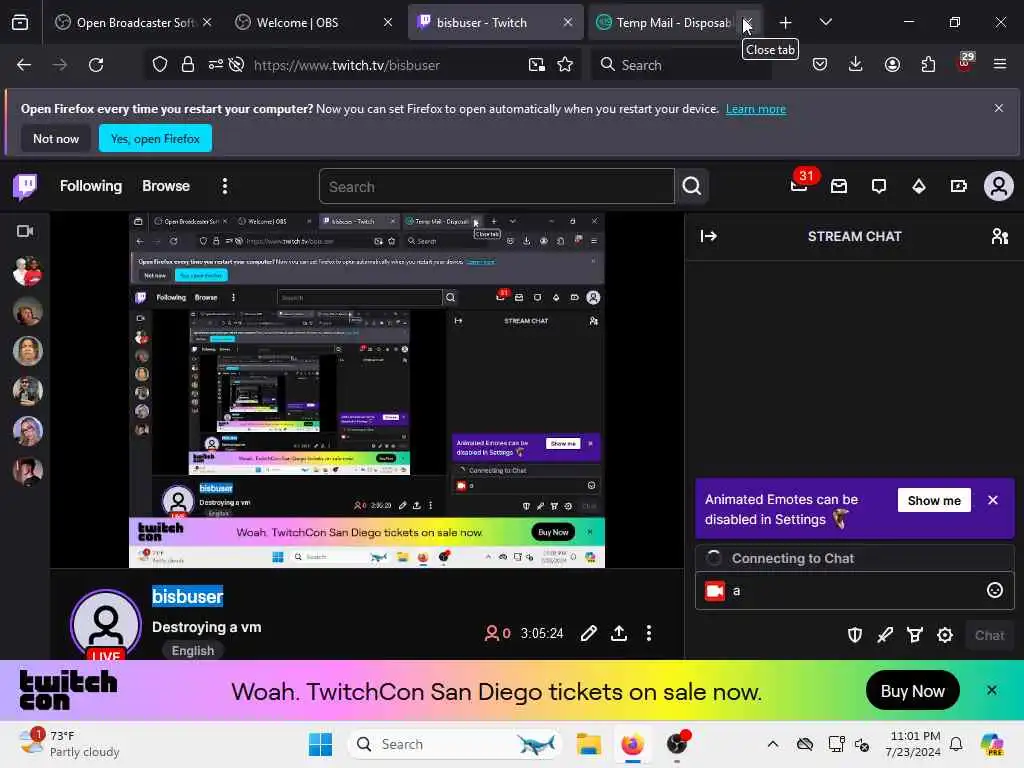The image size is (1024, 768).
Task: Click the Get Bits diamond icon
Action: [x=919, y=187]
